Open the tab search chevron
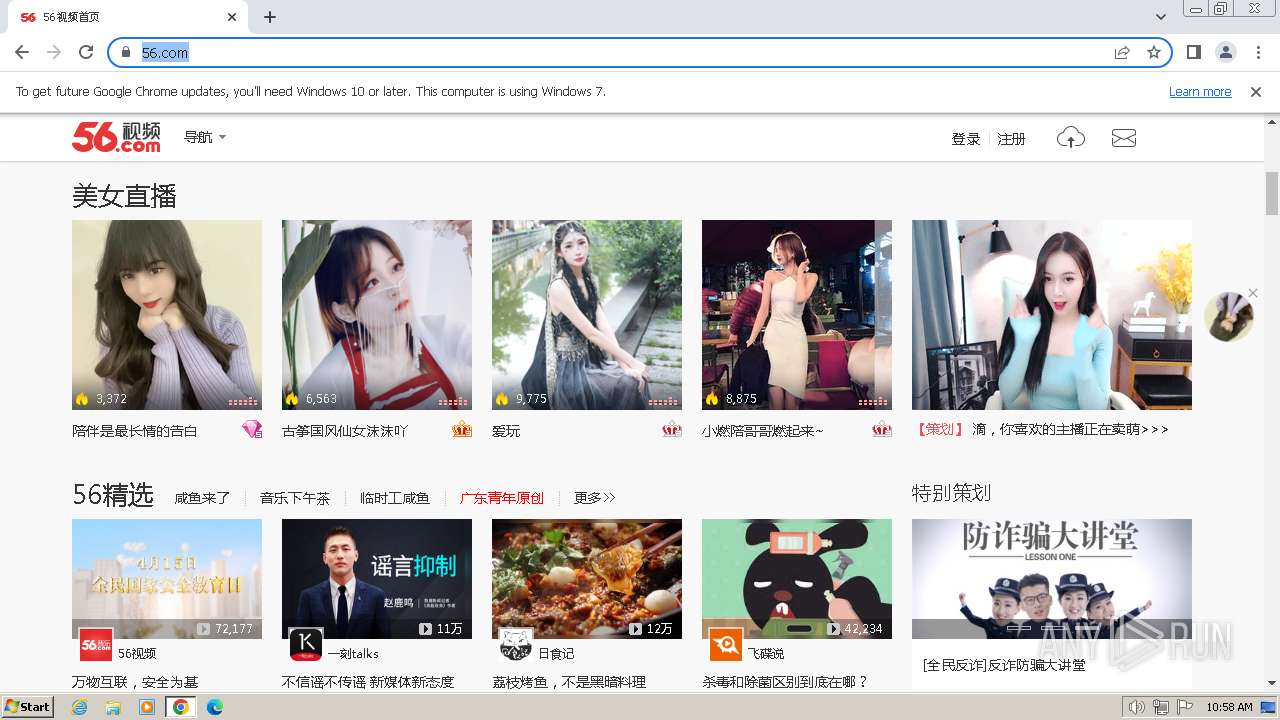 (1160, 17)
